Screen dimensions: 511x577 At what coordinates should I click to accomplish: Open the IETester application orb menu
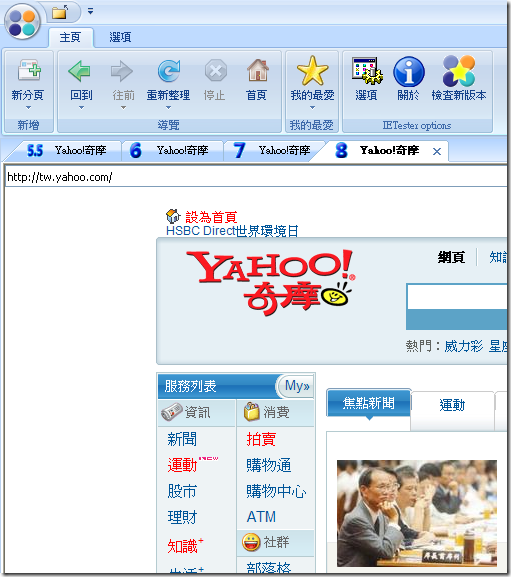tap(22, 21)
